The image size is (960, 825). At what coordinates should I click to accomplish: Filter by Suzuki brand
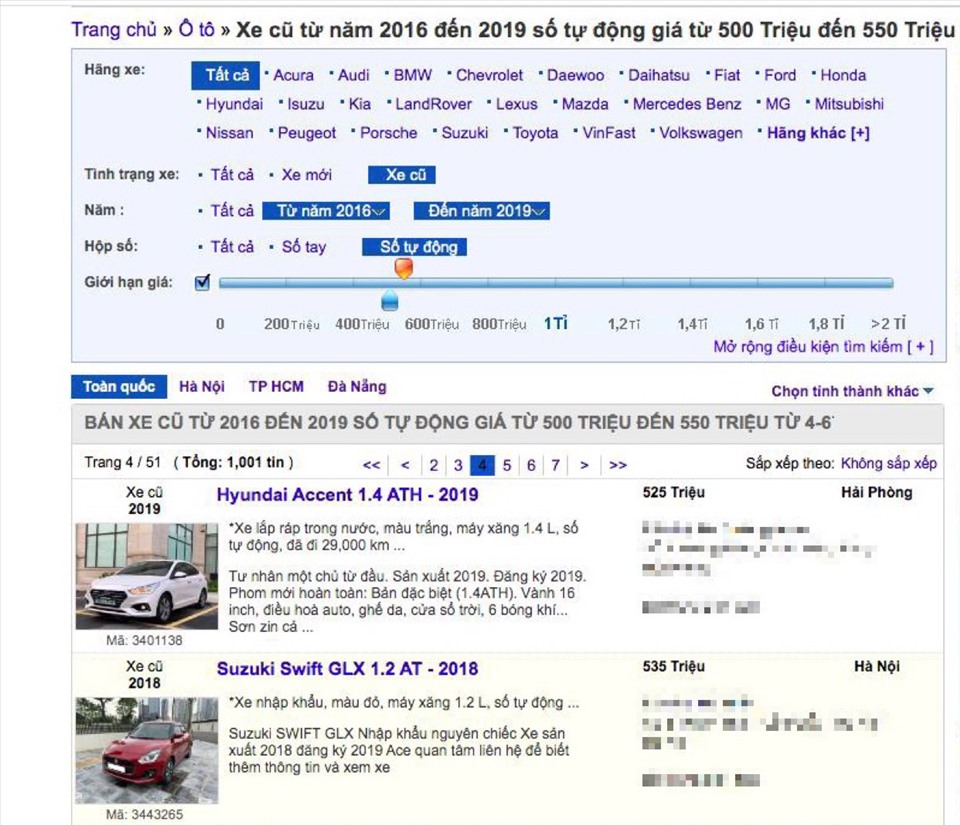[465, 133]
